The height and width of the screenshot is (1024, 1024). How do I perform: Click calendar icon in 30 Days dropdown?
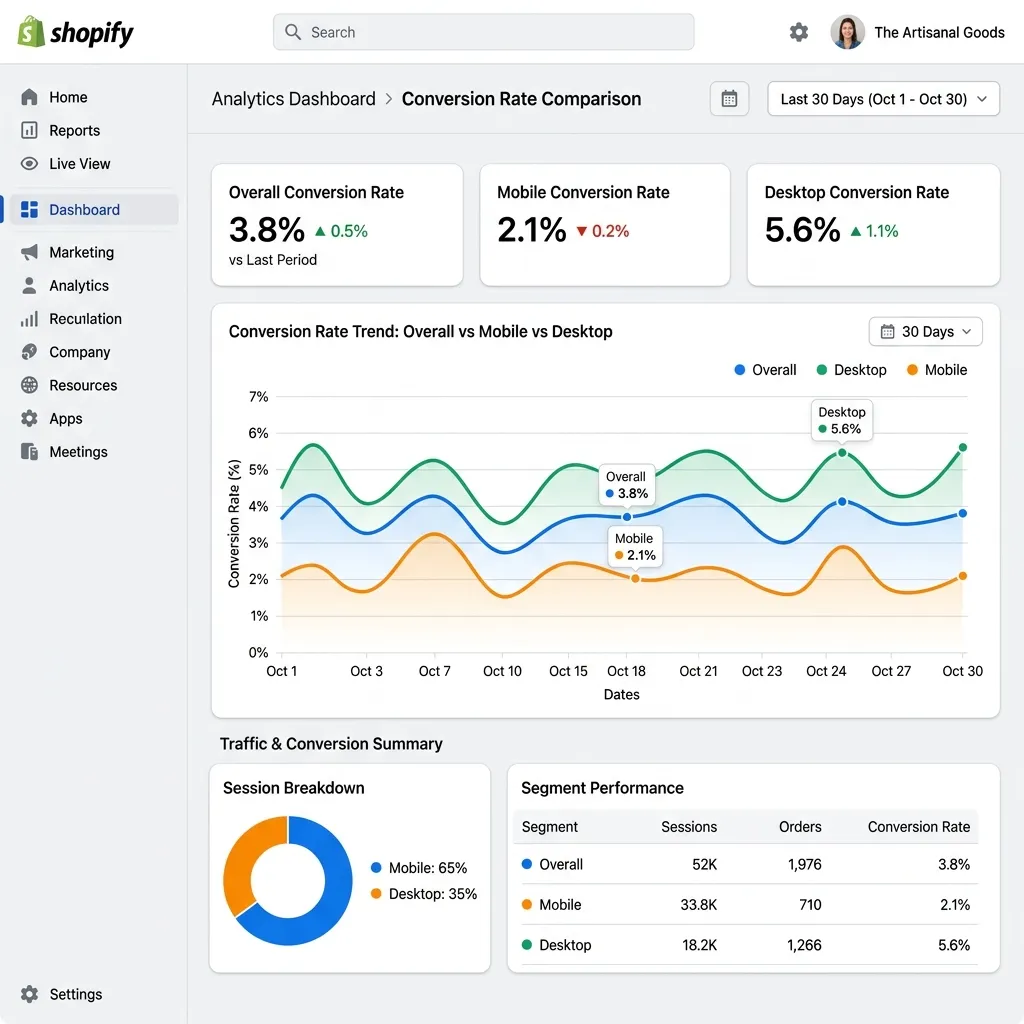point(887,331)
